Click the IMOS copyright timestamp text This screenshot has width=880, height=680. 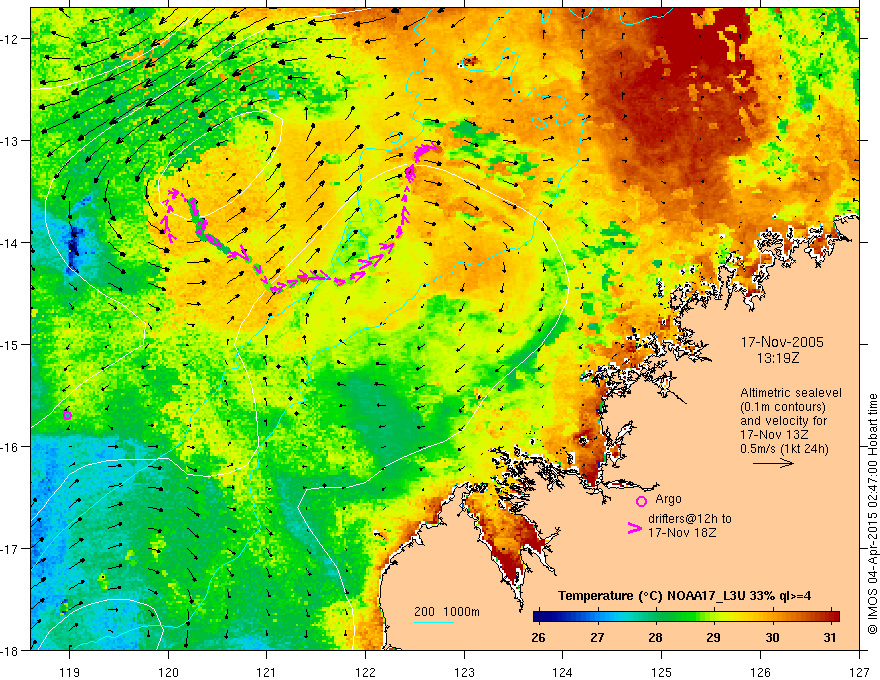coord(872,514)
